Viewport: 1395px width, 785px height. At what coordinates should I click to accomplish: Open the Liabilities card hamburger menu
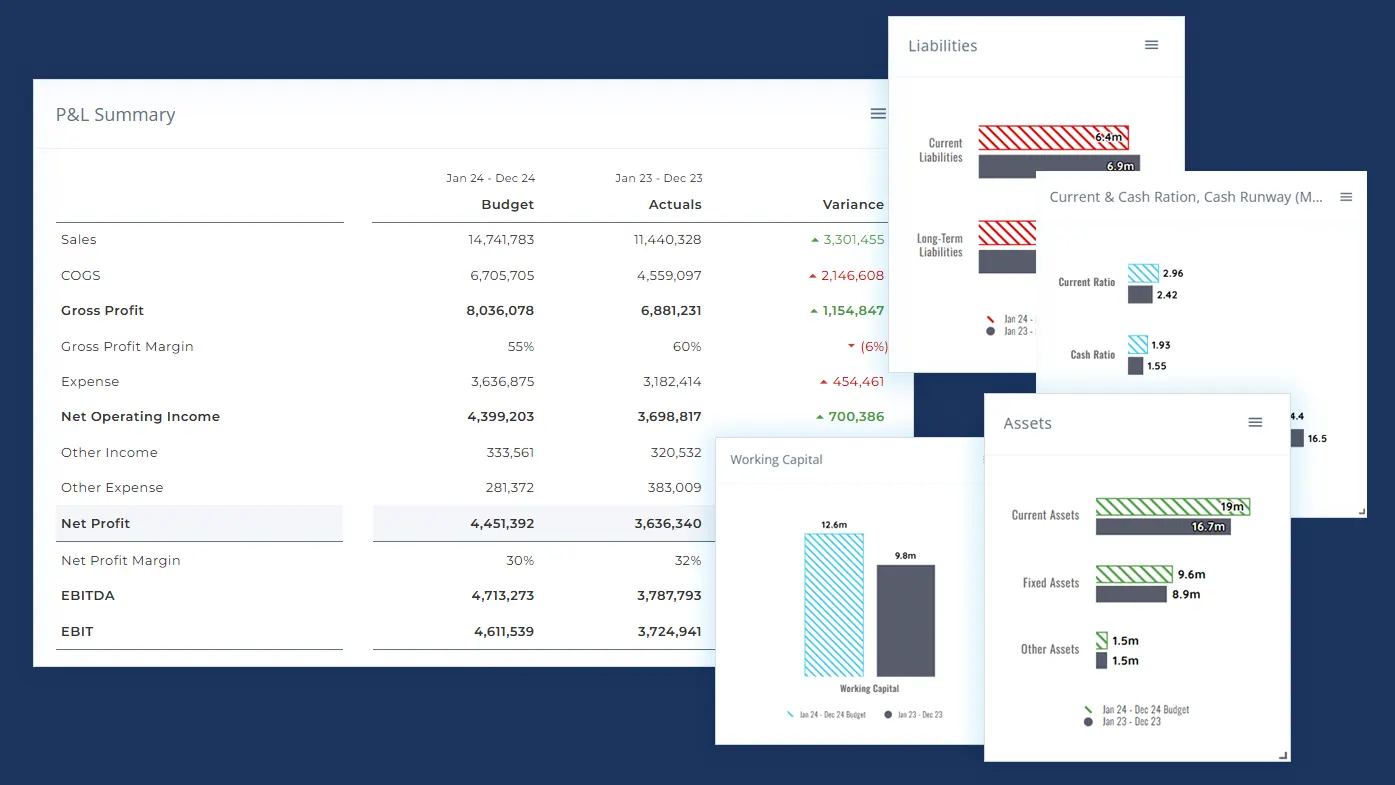[1150, 45]
